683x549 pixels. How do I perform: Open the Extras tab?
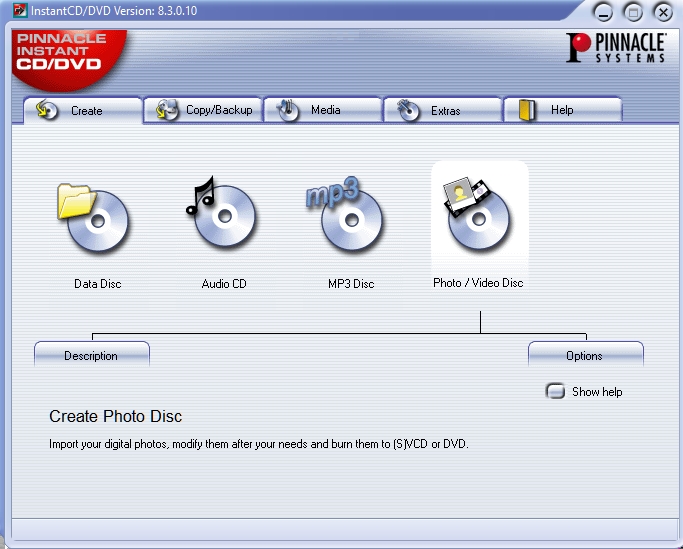click(443, 110)
